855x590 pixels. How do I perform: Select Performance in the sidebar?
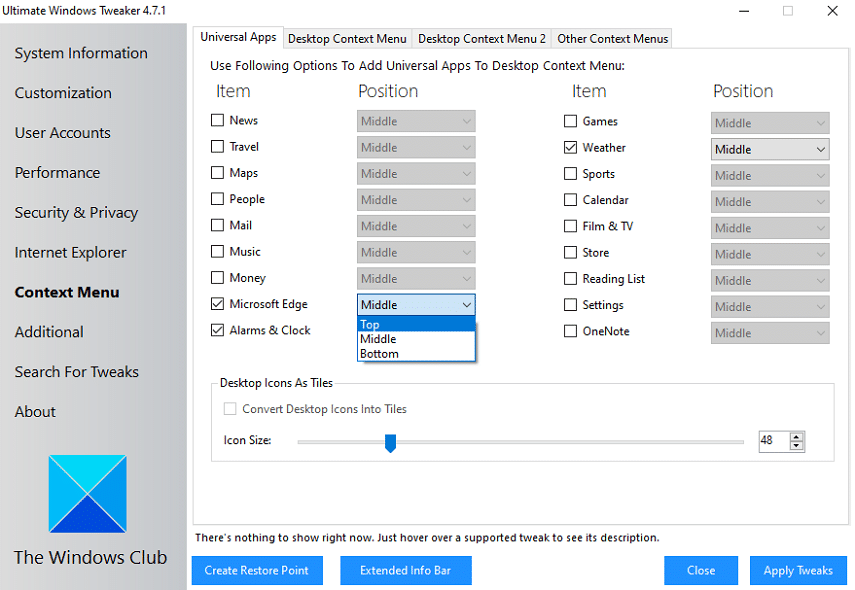tap(57, 172)
